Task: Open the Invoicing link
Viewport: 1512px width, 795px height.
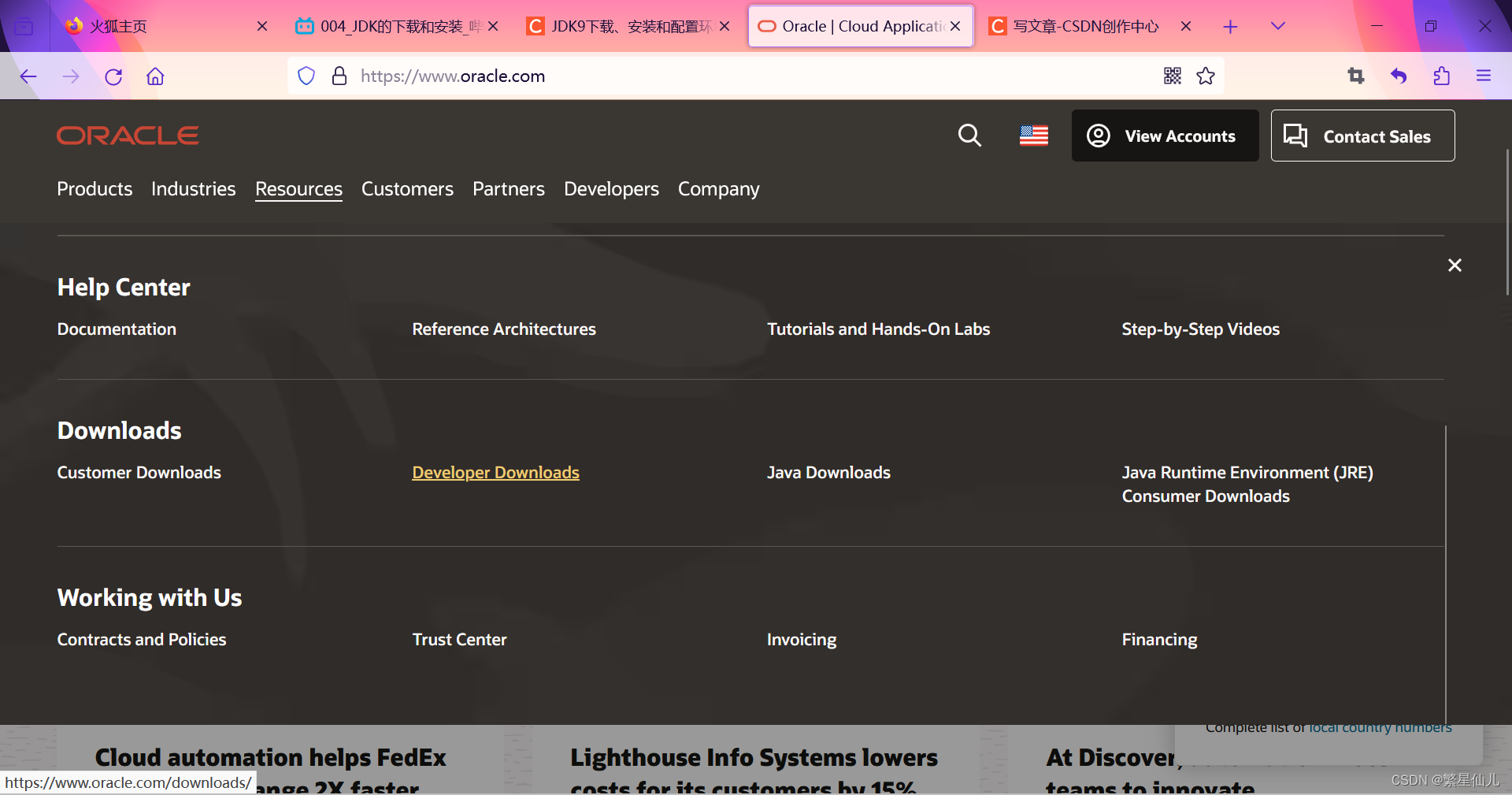Action: click(802, 640)
